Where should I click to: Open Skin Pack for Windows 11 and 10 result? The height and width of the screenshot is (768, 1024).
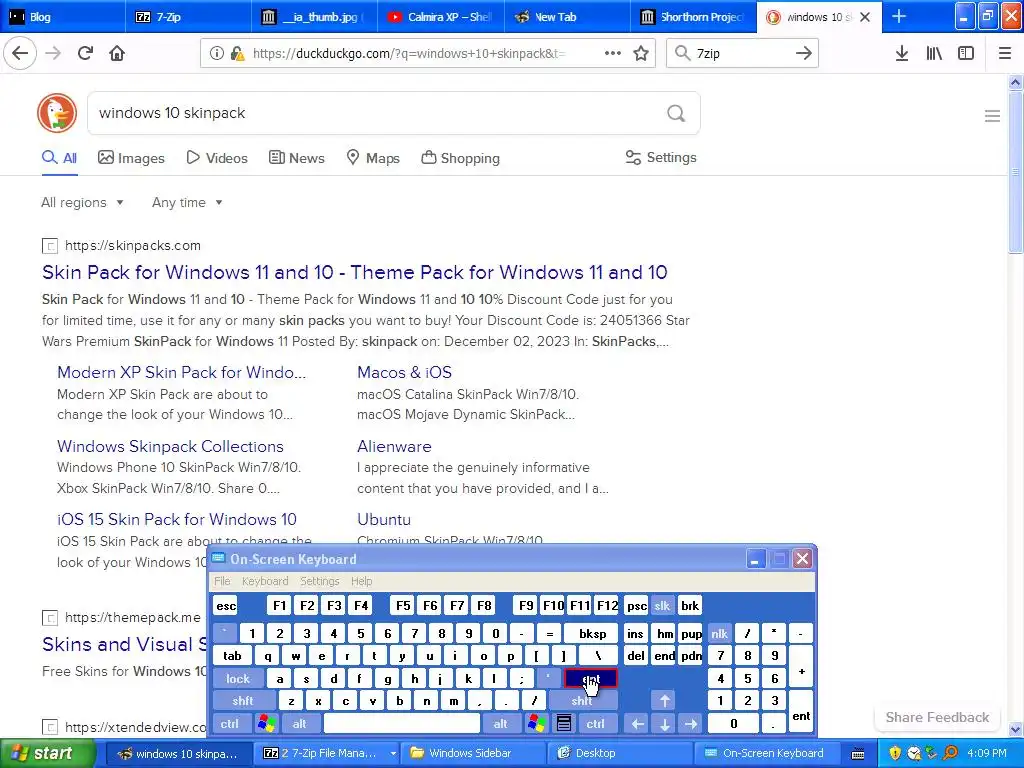[x=355, y=272]
